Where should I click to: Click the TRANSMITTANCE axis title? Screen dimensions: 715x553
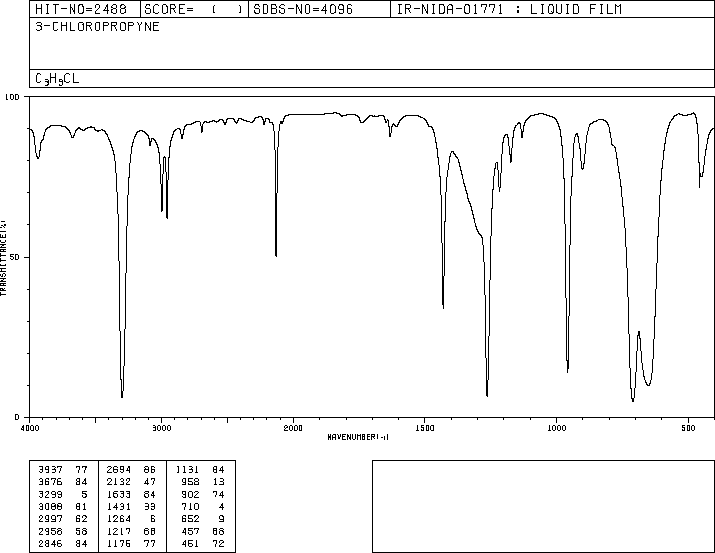[x=3, y=258]
